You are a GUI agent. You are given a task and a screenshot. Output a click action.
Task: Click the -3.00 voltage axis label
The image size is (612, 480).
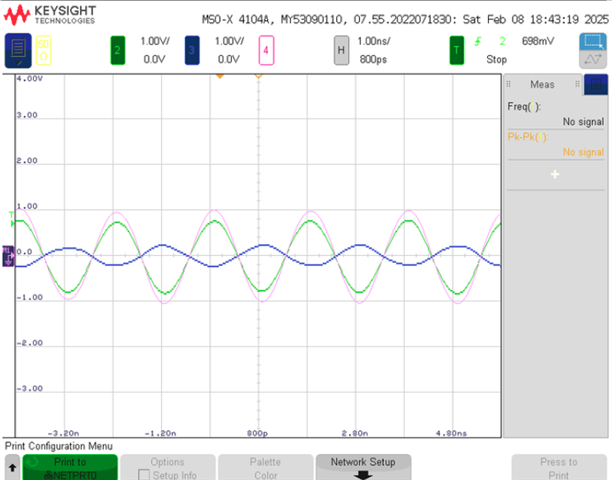[x=30, y=388]
